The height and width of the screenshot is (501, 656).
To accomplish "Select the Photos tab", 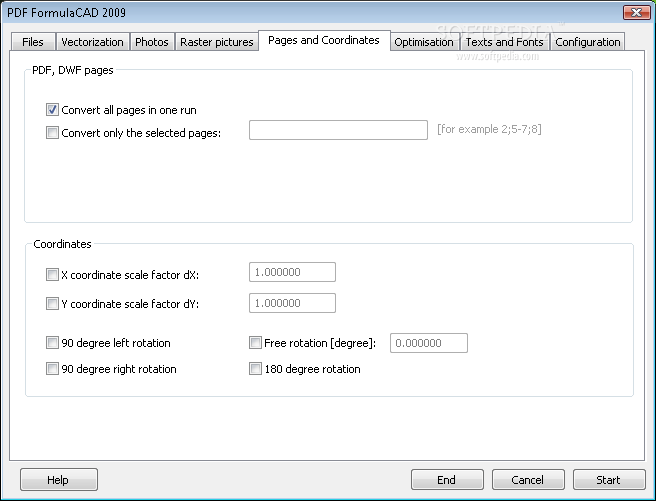I will (152, 42).
